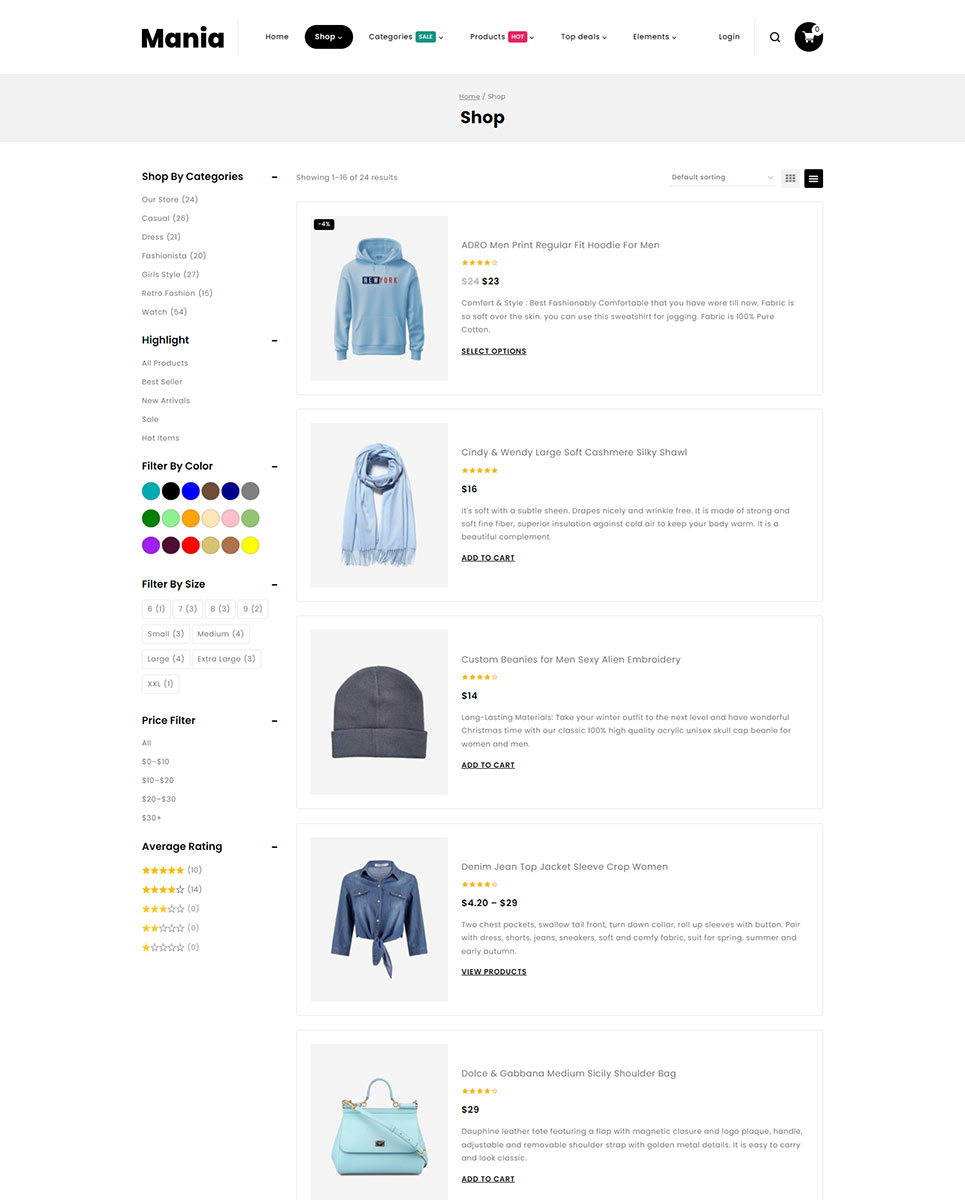This screenshot has width=965, height=1200.
Task: Switch to list view layout
Action: click(x=813, y=178)
